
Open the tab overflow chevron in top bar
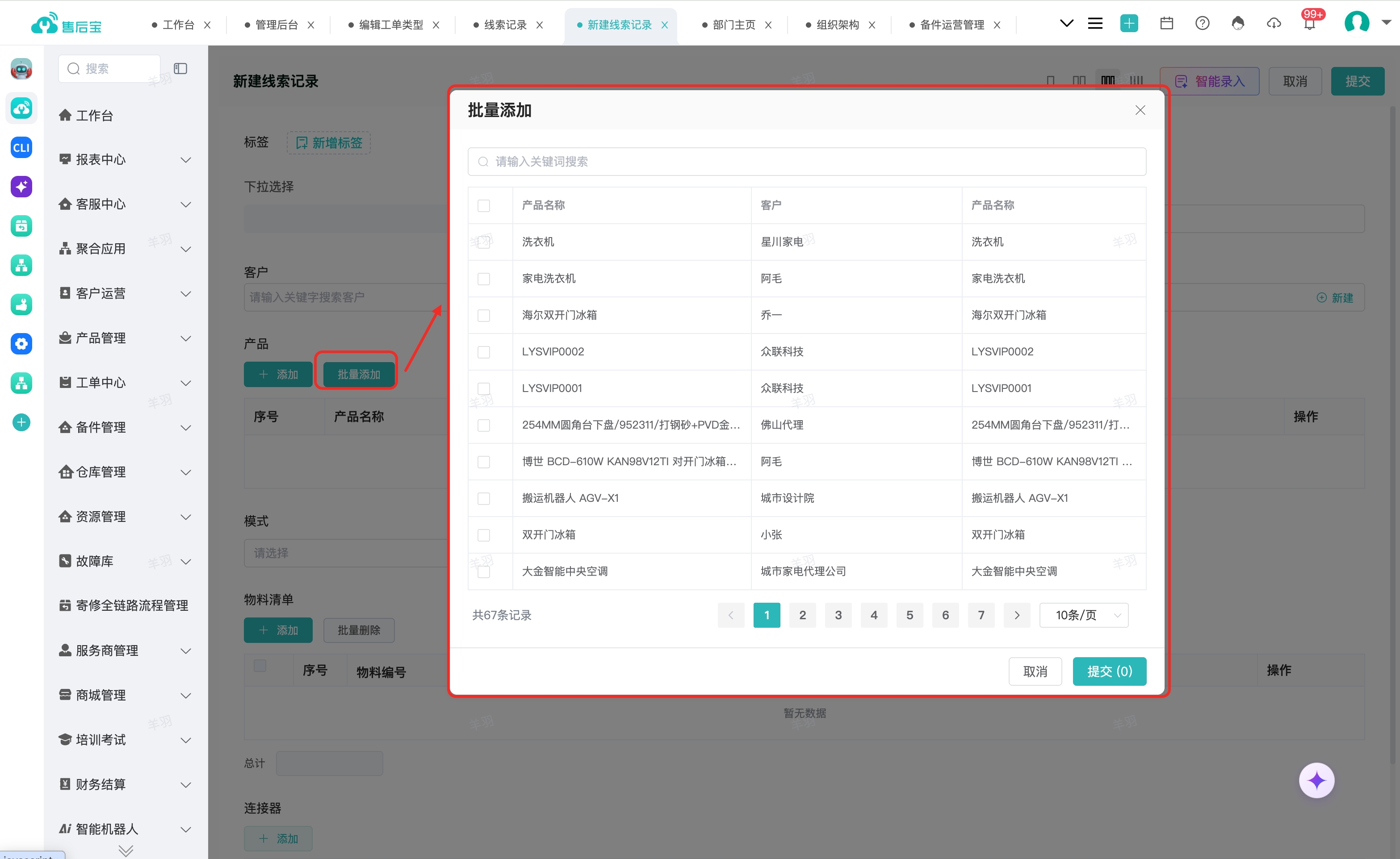pos(1067,24)
